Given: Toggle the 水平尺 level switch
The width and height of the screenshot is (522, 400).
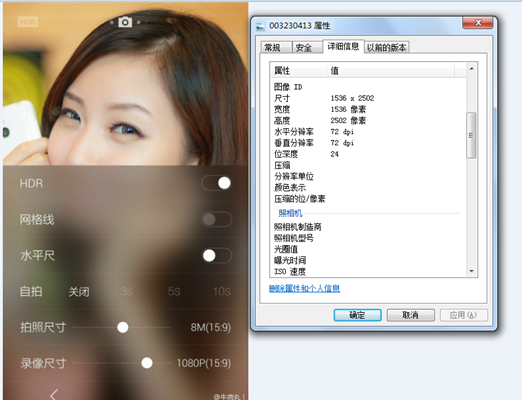Looking at the screenshot, I should tap(217, 256).
